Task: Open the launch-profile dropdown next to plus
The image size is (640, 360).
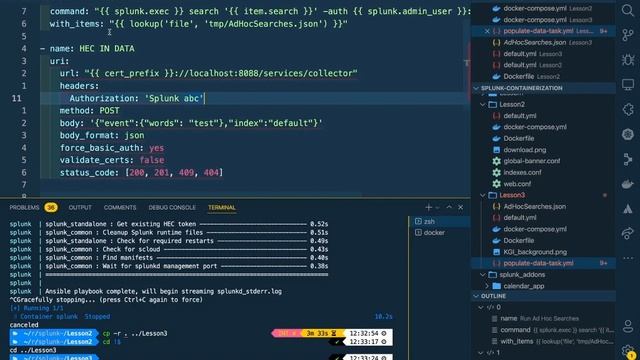Action: (438, 208)
